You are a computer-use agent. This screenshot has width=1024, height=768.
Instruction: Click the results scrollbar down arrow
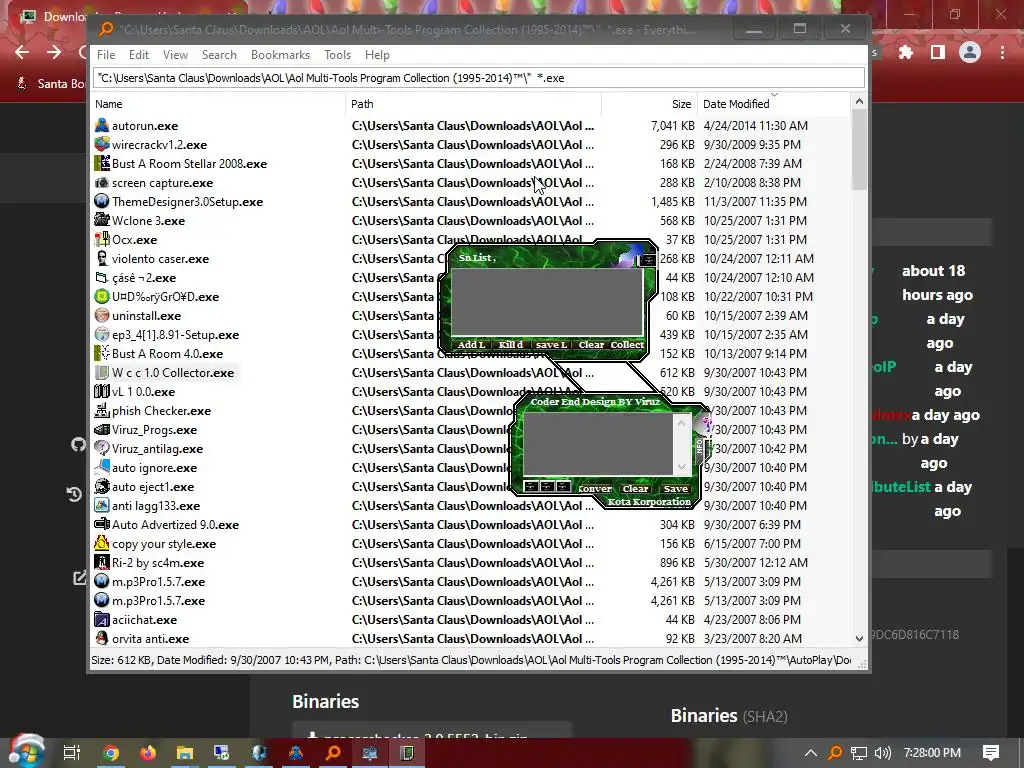(859, 639)
